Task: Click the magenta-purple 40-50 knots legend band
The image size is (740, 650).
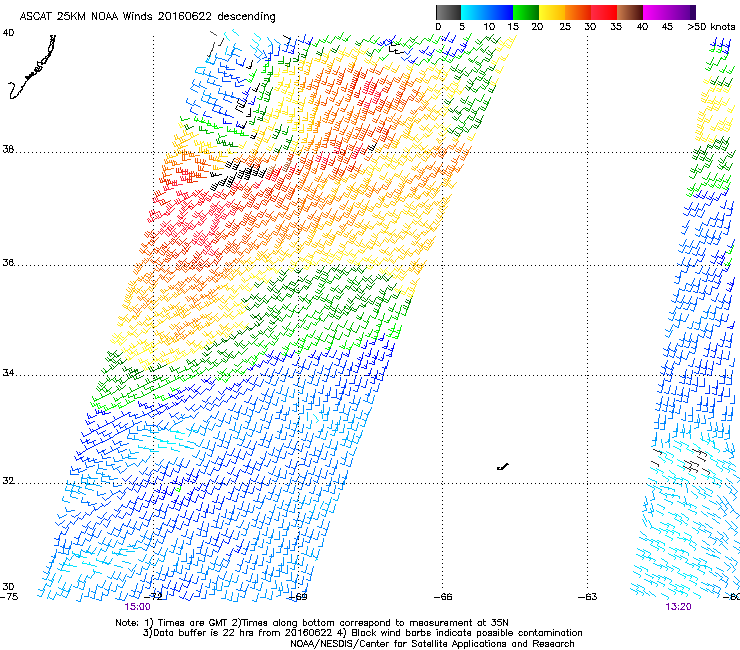Action: (x=669, y=12)
